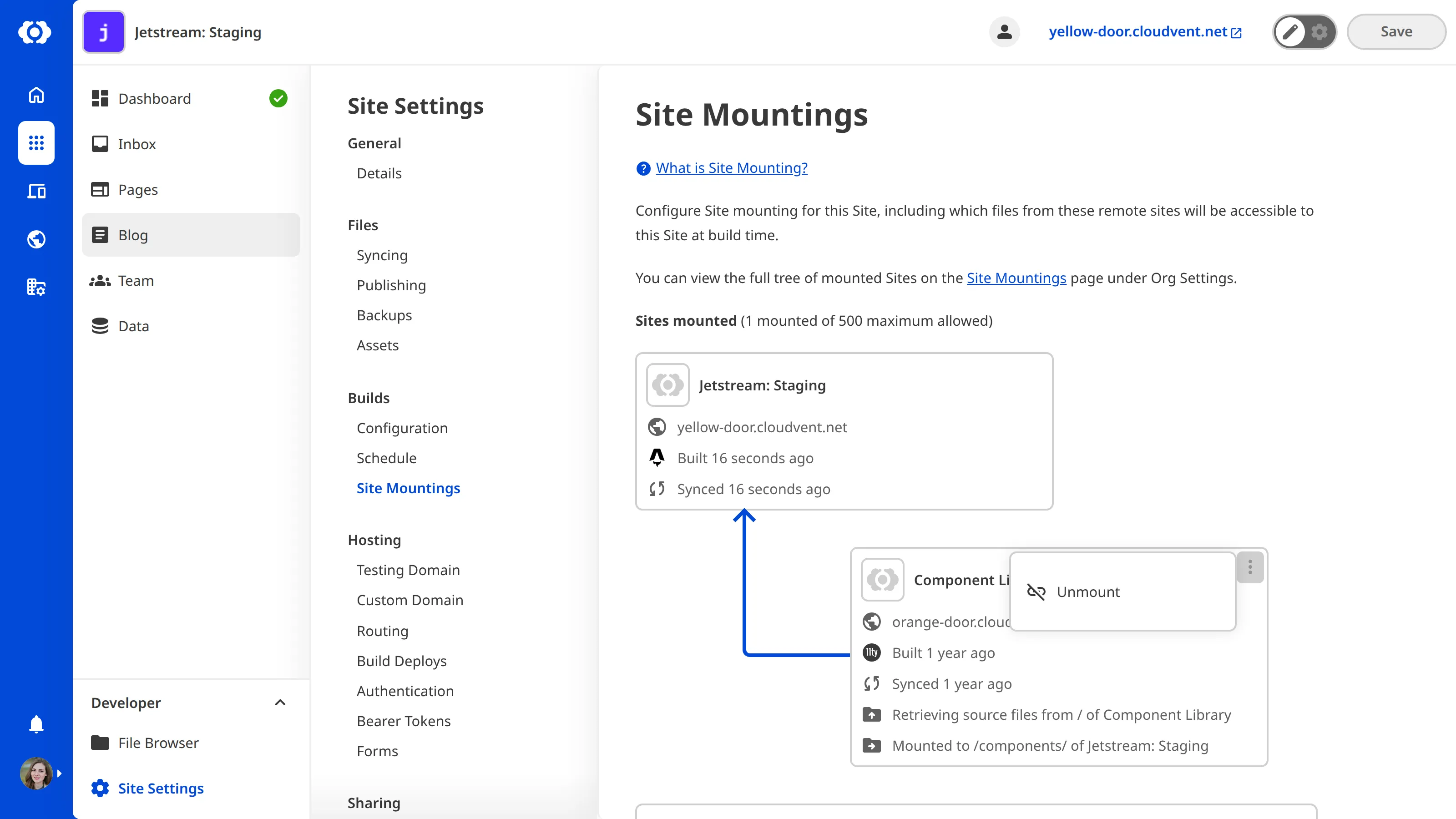Click the user avatar at bottom left
The image size is (1456, 819).
[x=35, y=773]
